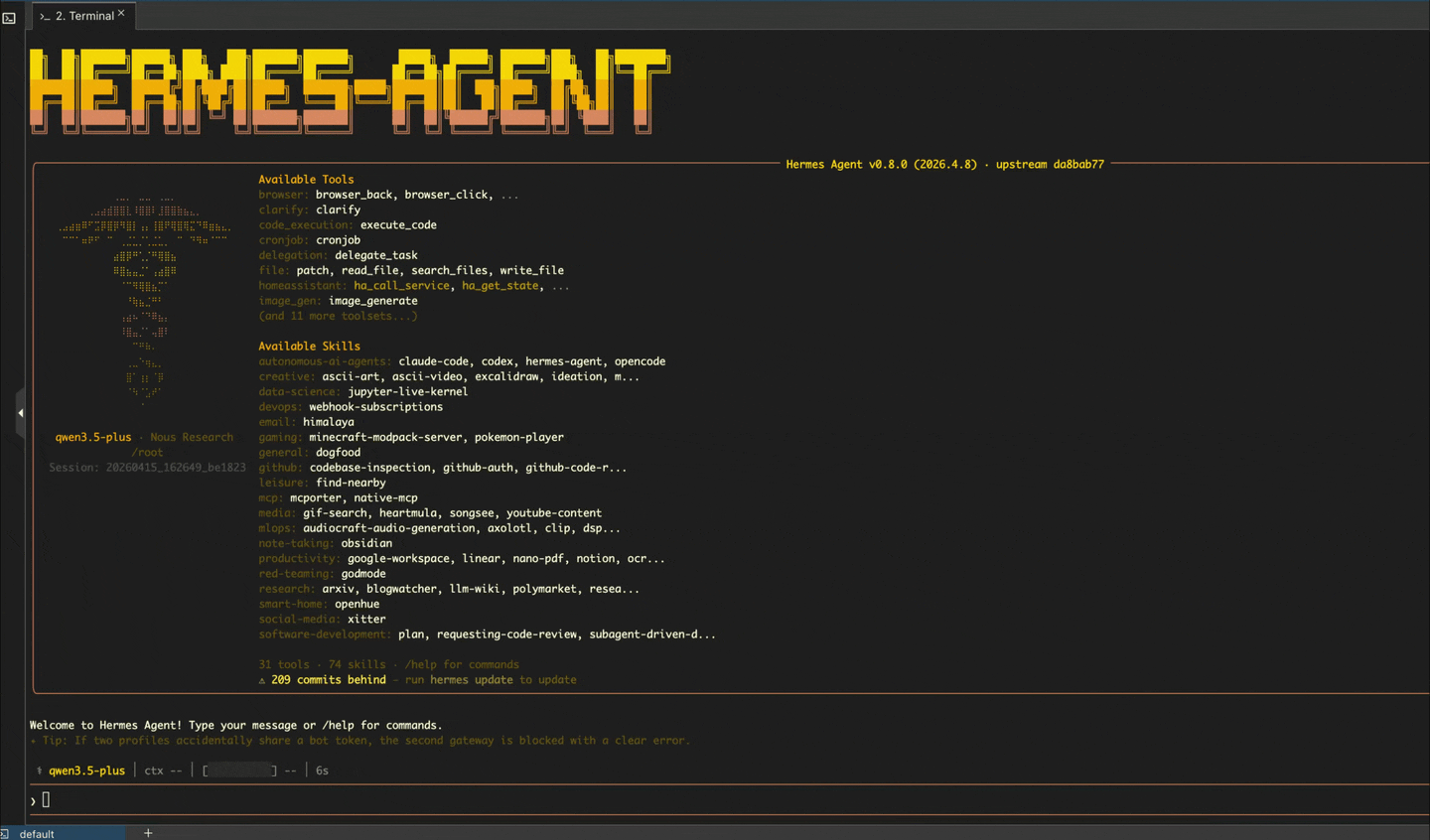Click "xitter" social-media skill
This screenshot has width=1430, height=840.
click(366, 620)
